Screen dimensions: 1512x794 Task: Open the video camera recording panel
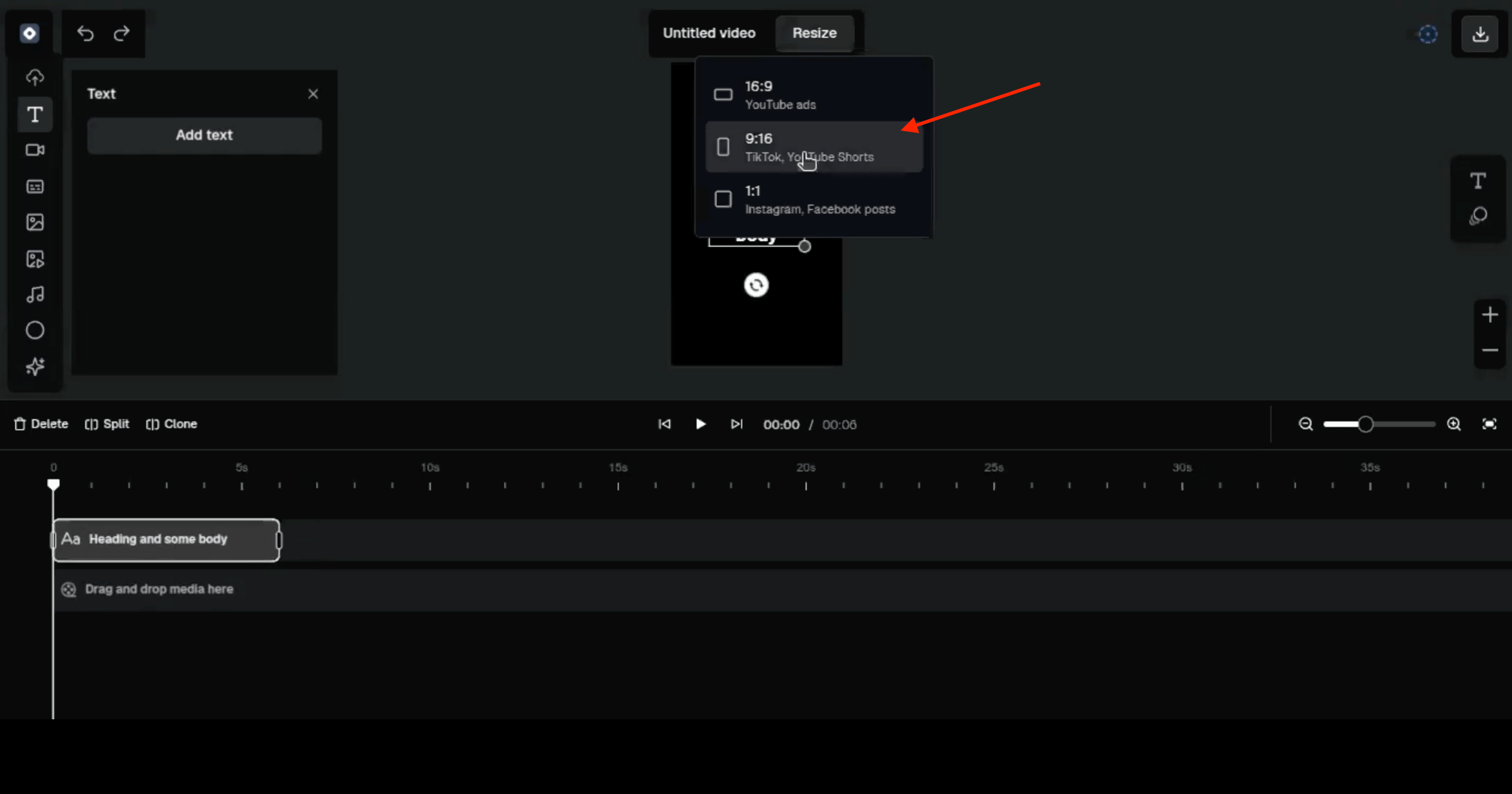pyautogui.click(x=35, y=150)
